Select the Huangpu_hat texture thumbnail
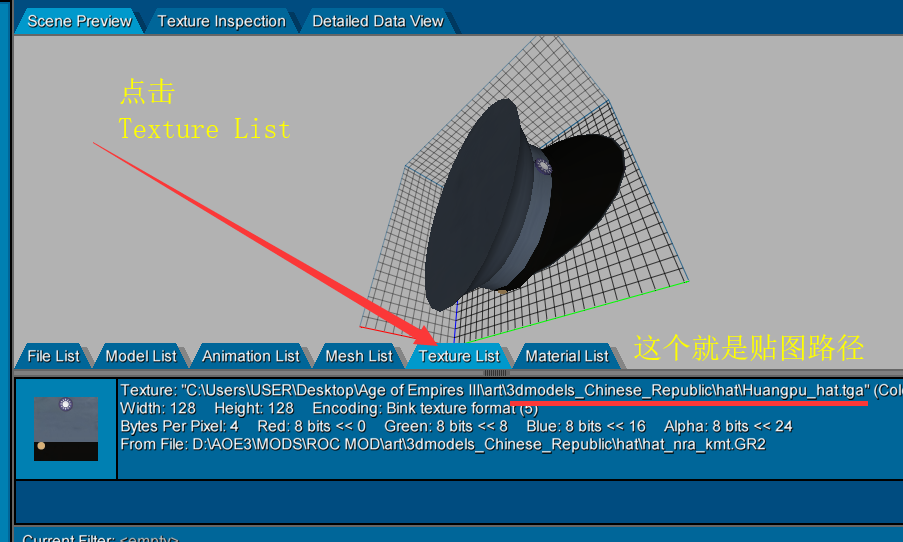 (66, 429)
